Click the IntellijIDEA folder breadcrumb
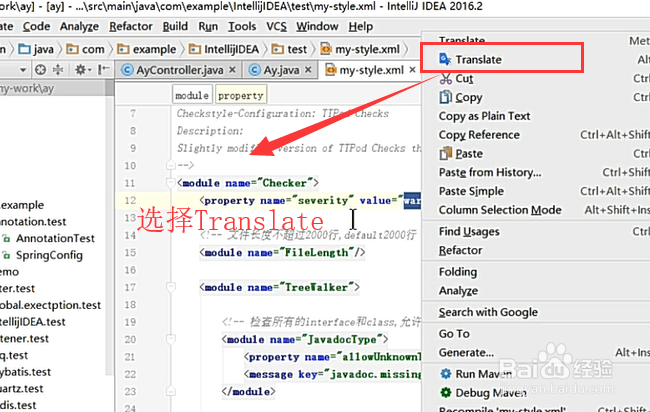The image size is (650, 412). pyautogui.click(x=224, y=50)
